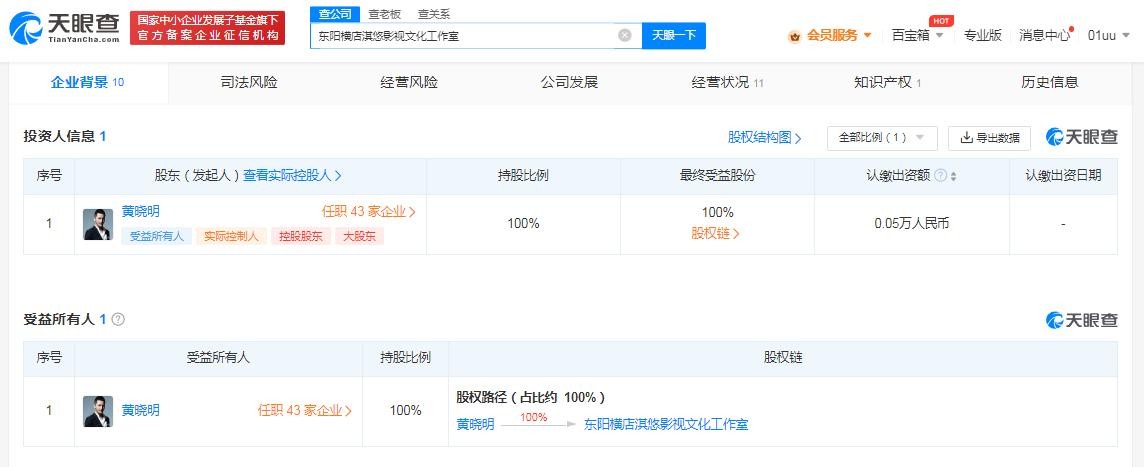Open the 知识产权 tab
Image resolution: width=1144 pixels, height=467 pixels.
(x=887, y=82)
